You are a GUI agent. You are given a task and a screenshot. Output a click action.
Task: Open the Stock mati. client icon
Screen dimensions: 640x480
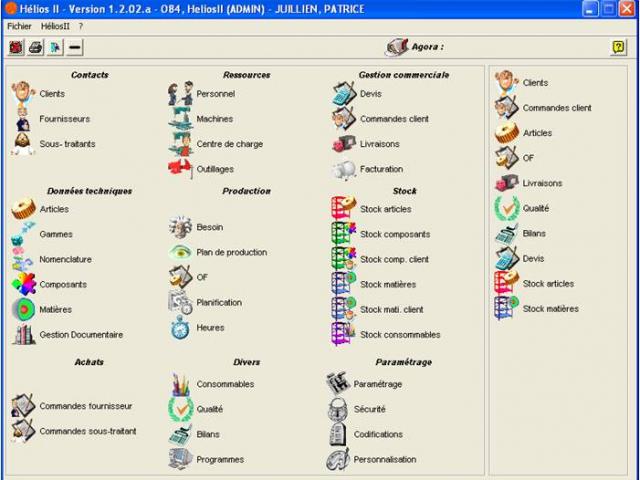pos(344,309)
